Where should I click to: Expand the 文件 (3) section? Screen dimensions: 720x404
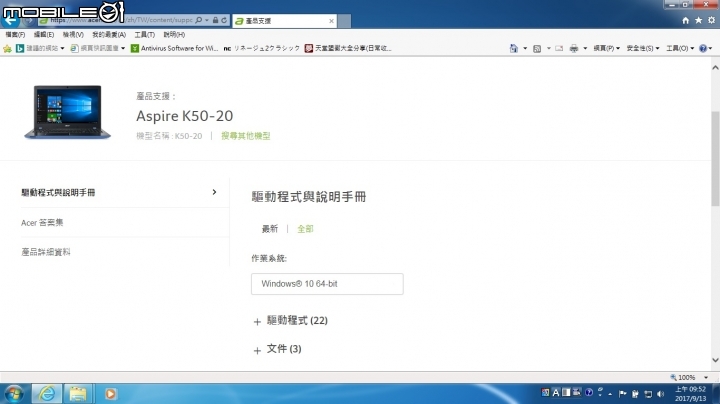[277, 349]
